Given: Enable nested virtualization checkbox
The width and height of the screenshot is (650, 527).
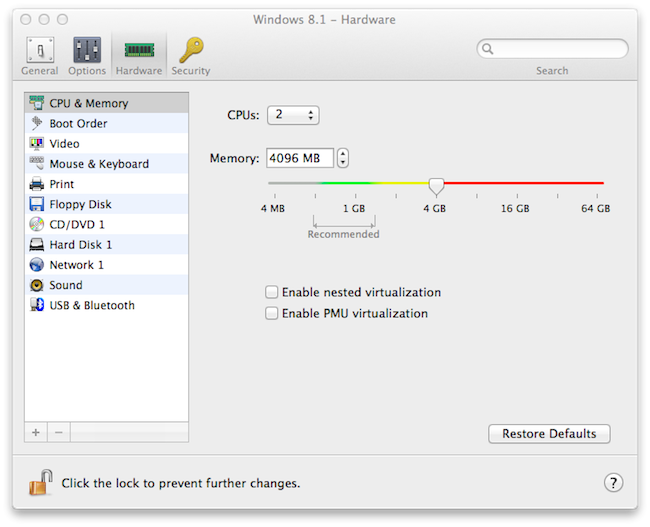Looking at the screenshot, I should tap(272, 292).
